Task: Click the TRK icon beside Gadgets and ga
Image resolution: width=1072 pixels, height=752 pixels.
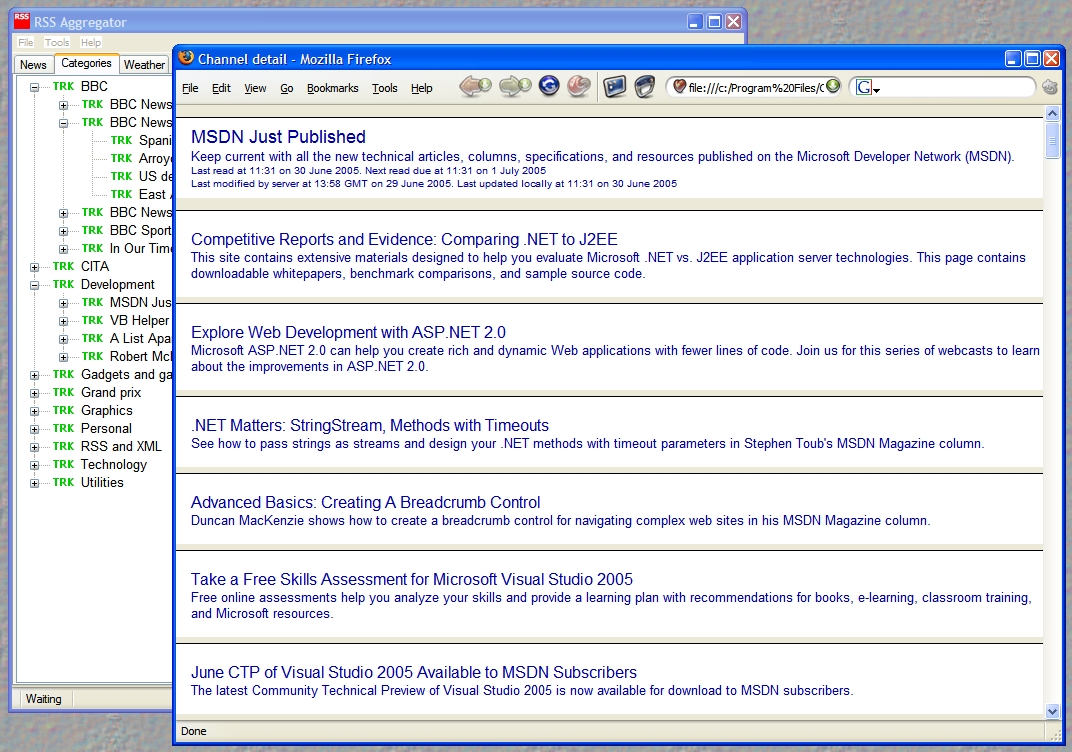Action: click(x=64, y=374)
